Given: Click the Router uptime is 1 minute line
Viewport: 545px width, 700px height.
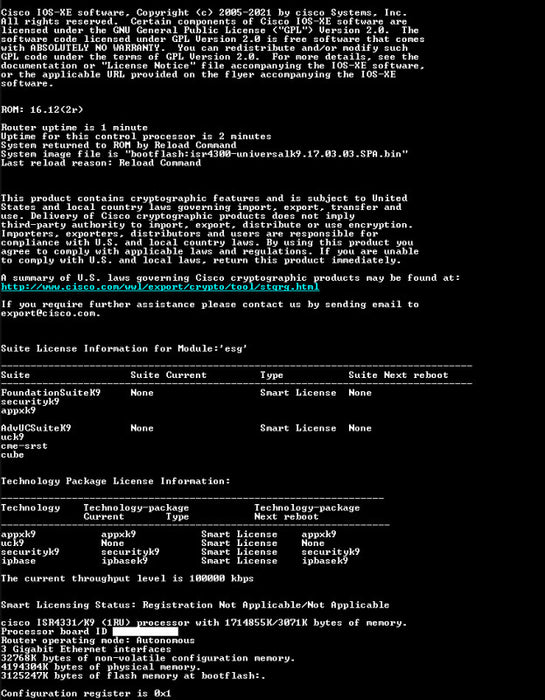Looking at the screenshot, I should 74,128.
